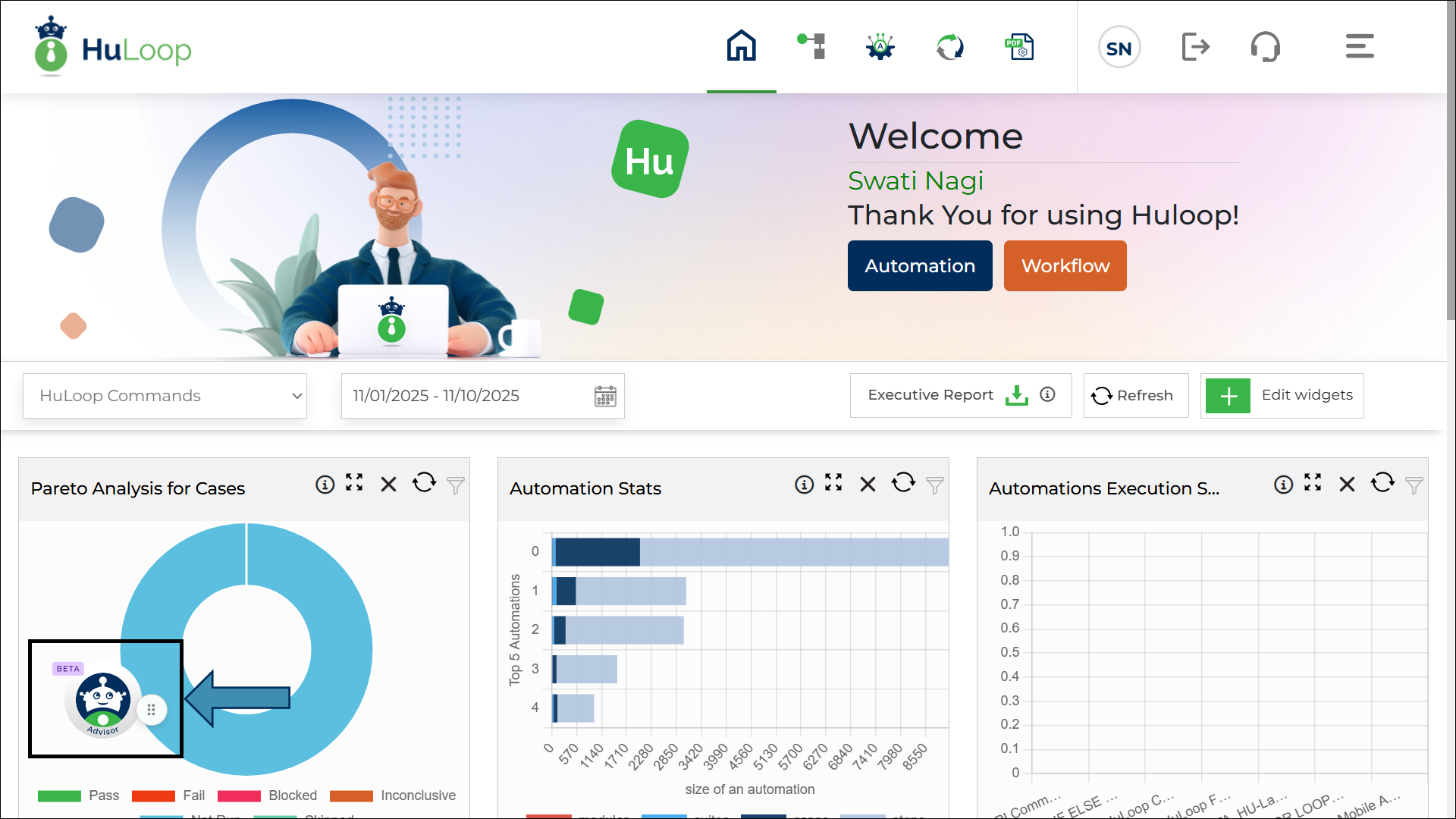Open the workflow diagram icon in navbar
Image resolution: width=1456 pixels, height=819 pixels.
[811, 46]
